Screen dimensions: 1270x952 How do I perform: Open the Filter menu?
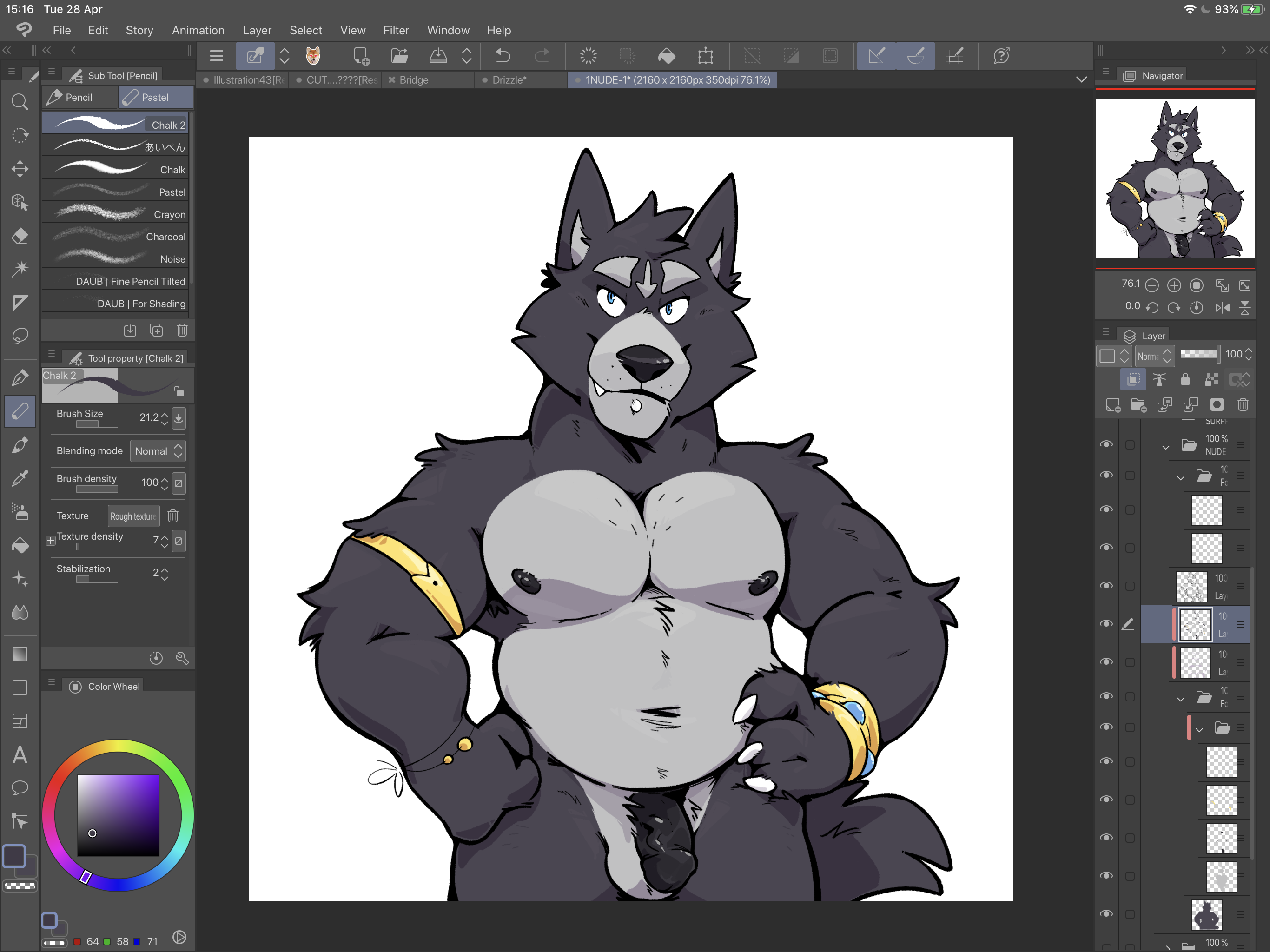pos(396,30)
